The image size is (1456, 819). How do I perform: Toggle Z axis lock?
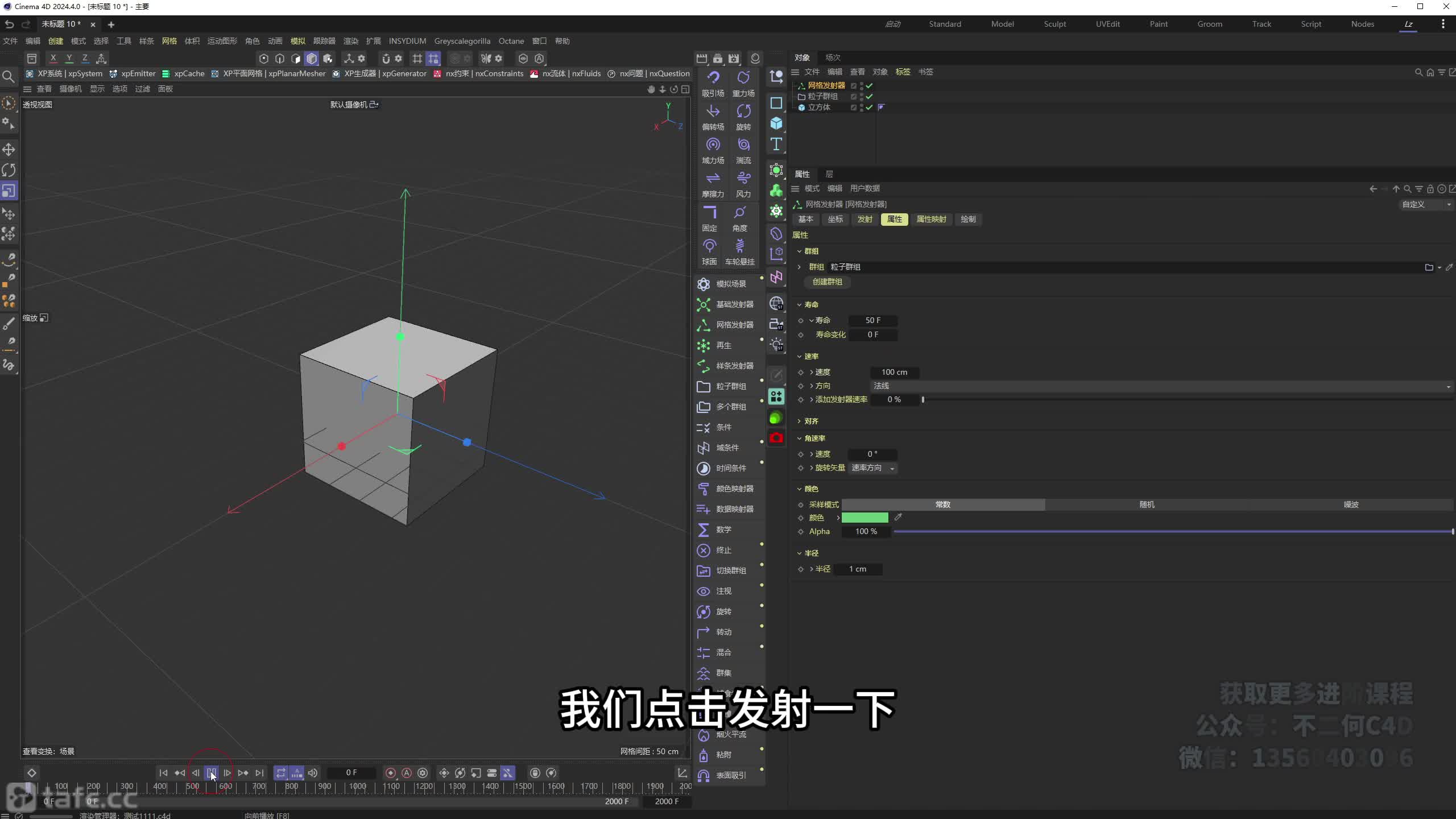[85, 58]
